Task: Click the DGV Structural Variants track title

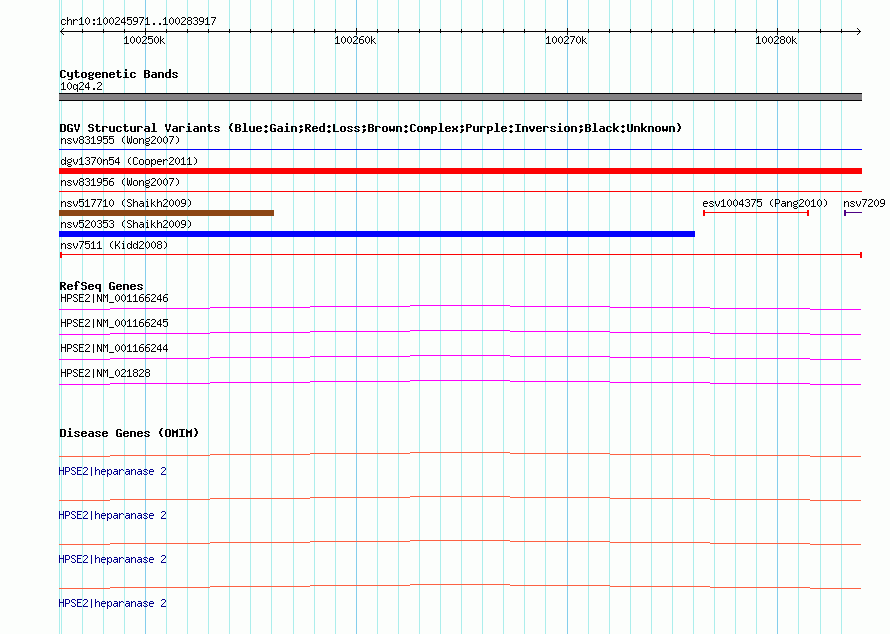Action: coord(370,128)
